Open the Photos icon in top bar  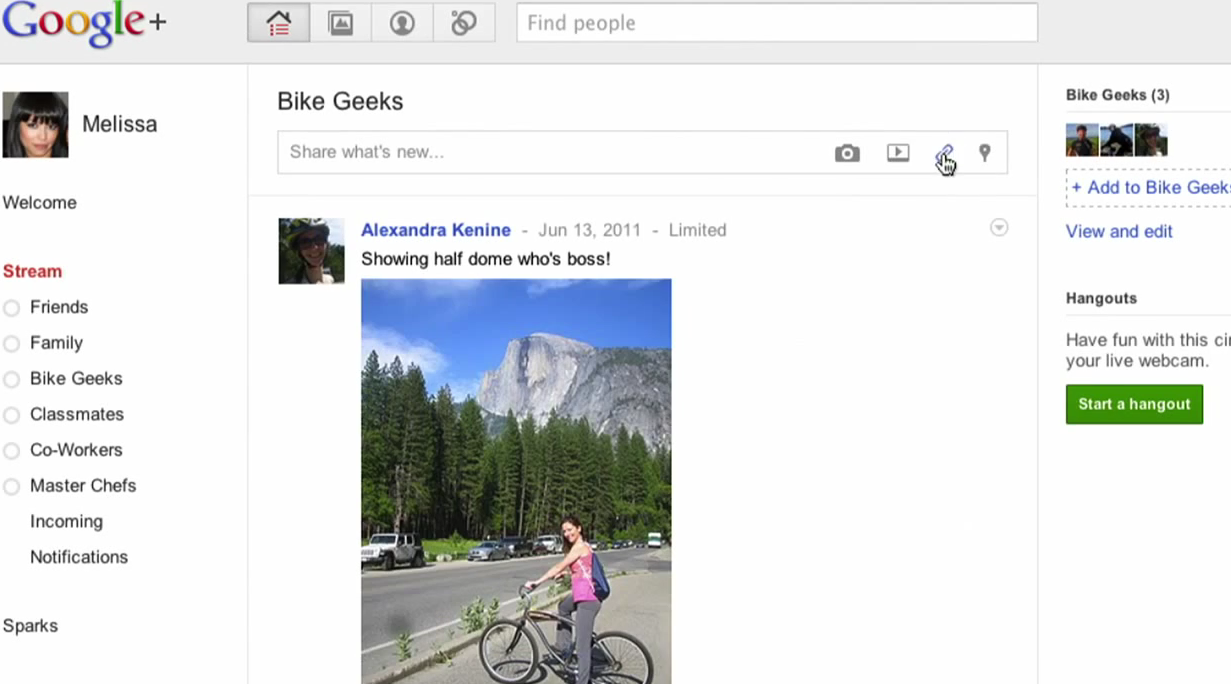[x=341, y=23]
